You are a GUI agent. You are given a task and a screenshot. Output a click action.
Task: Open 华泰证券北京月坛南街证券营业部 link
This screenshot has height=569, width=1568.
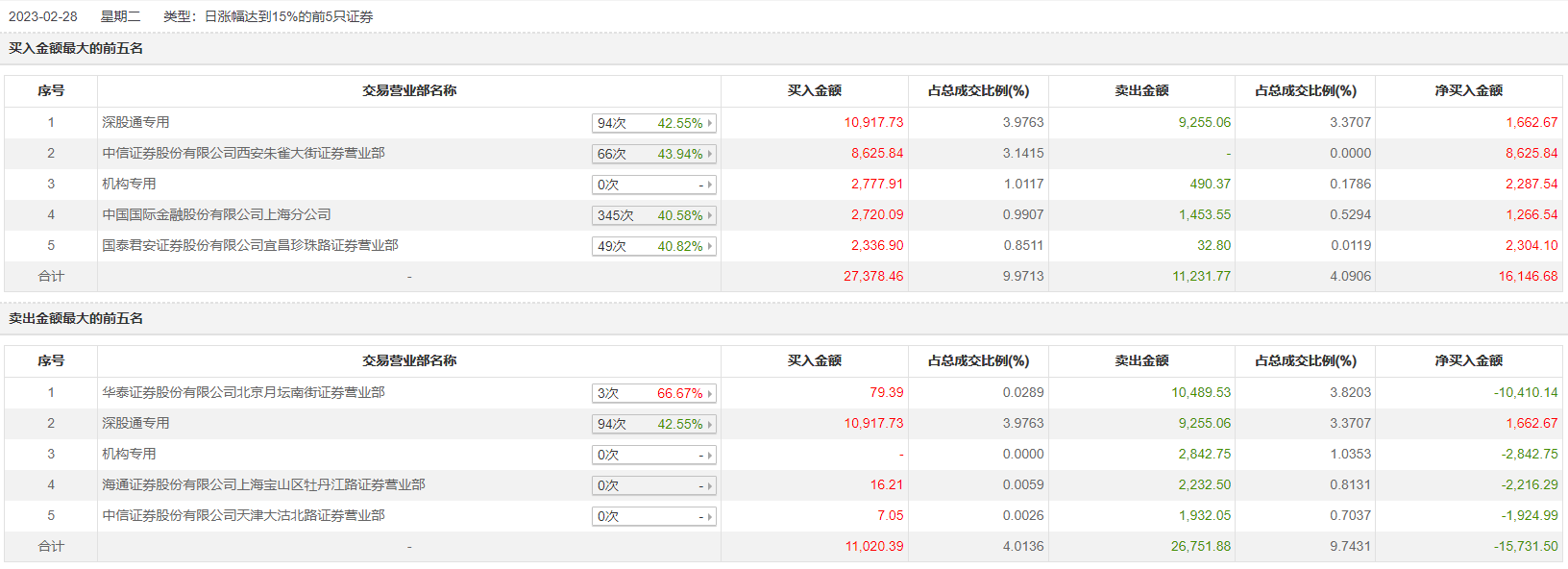[243, 392]
